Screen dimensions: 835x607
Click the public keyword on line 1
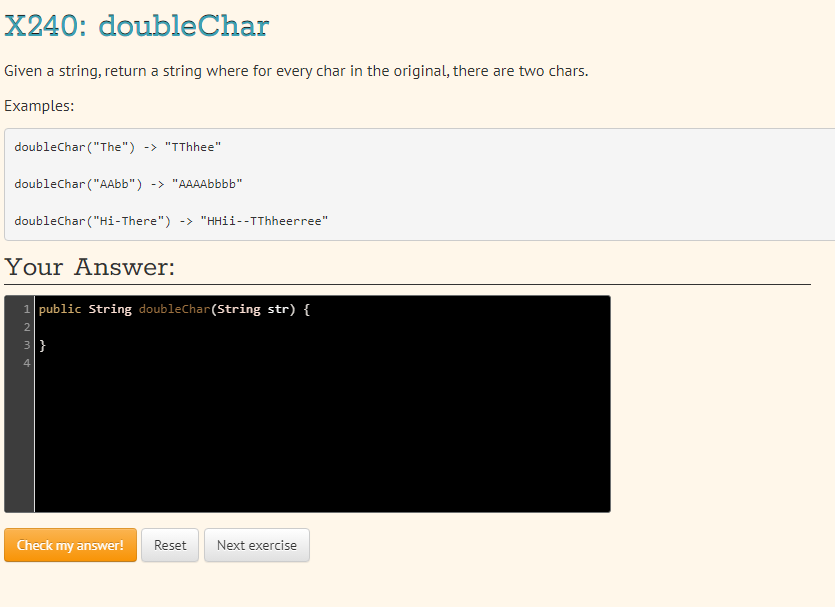(59, 308)
